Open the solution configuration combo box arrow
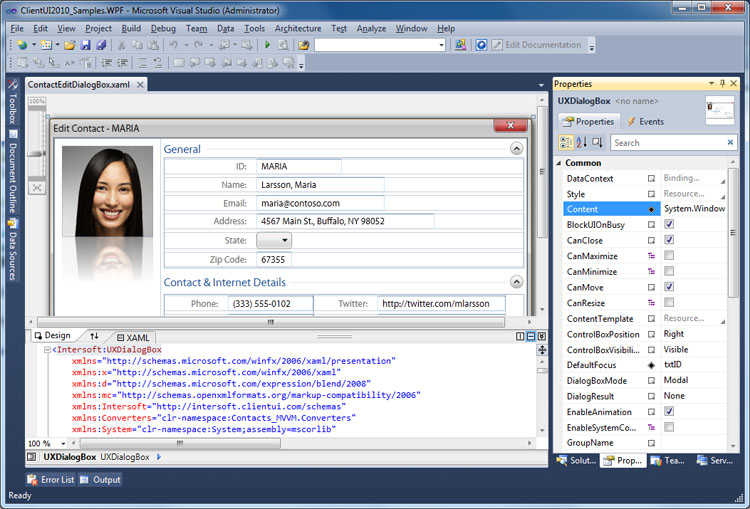The image size is (750, 509). tap(441, 45)
